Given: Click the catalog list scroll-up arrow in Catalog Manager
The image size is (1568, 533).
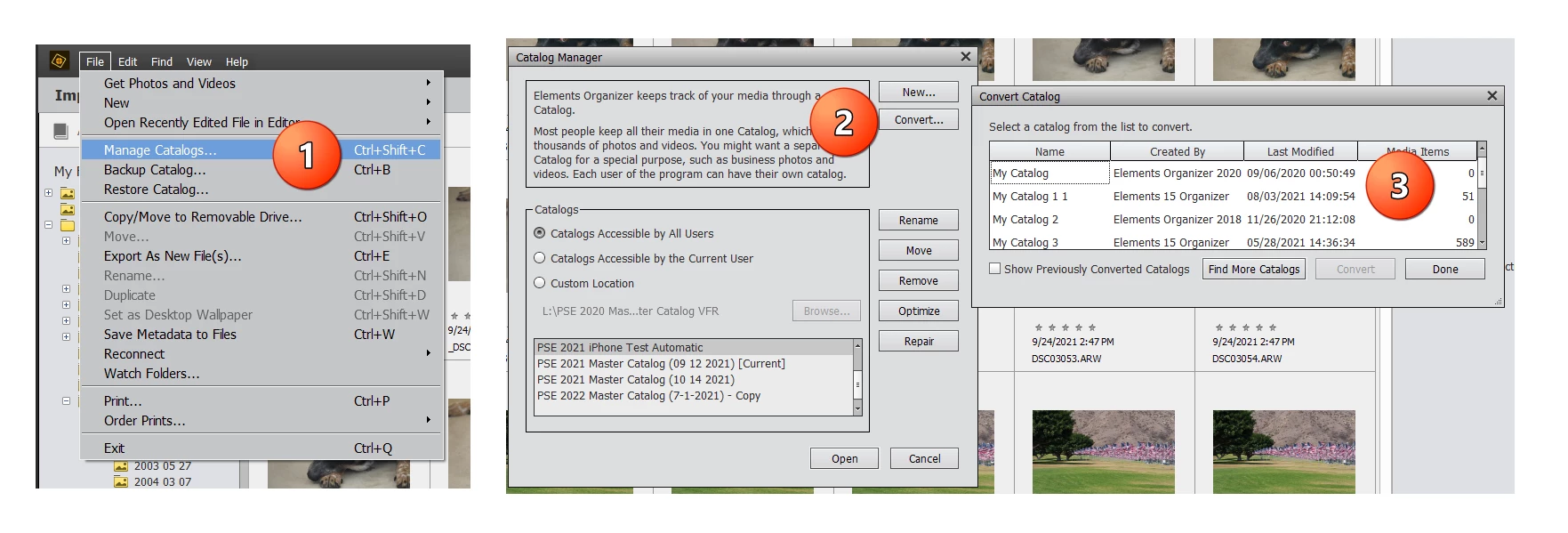Looking at the screenshot, I should (x=857, y=344).
